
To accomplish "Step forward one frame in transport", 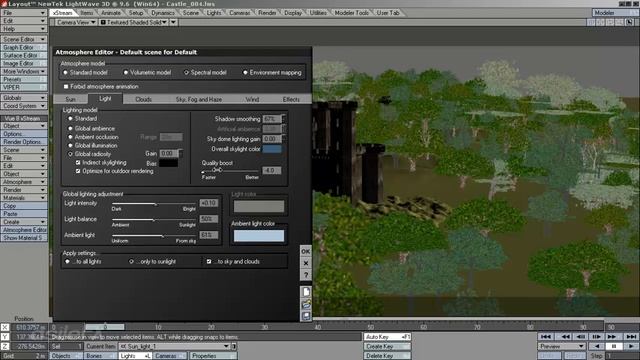I will click(596, 337).
